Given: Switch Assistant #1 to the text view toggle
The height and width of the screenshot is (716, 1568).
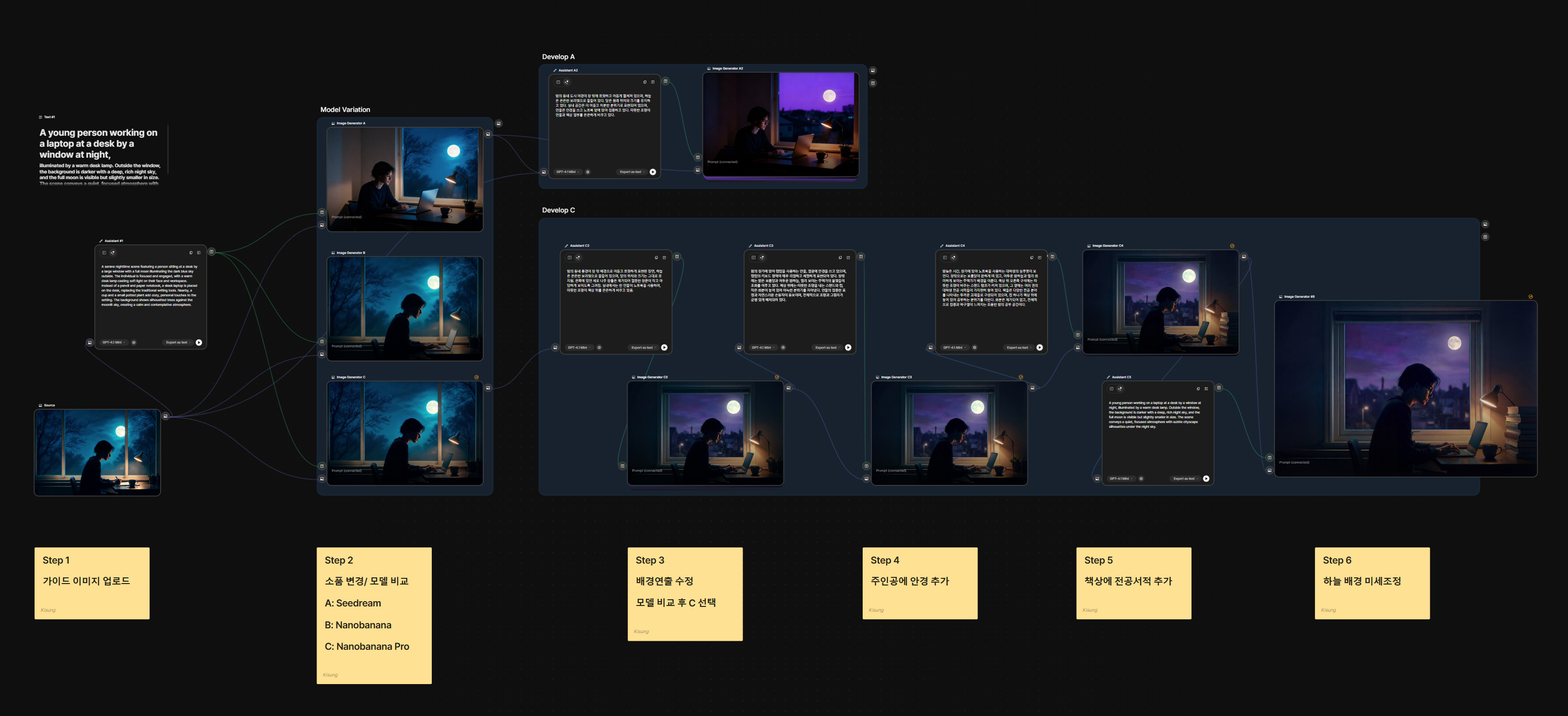Looking at the screenshot, I should click(104, 252).
